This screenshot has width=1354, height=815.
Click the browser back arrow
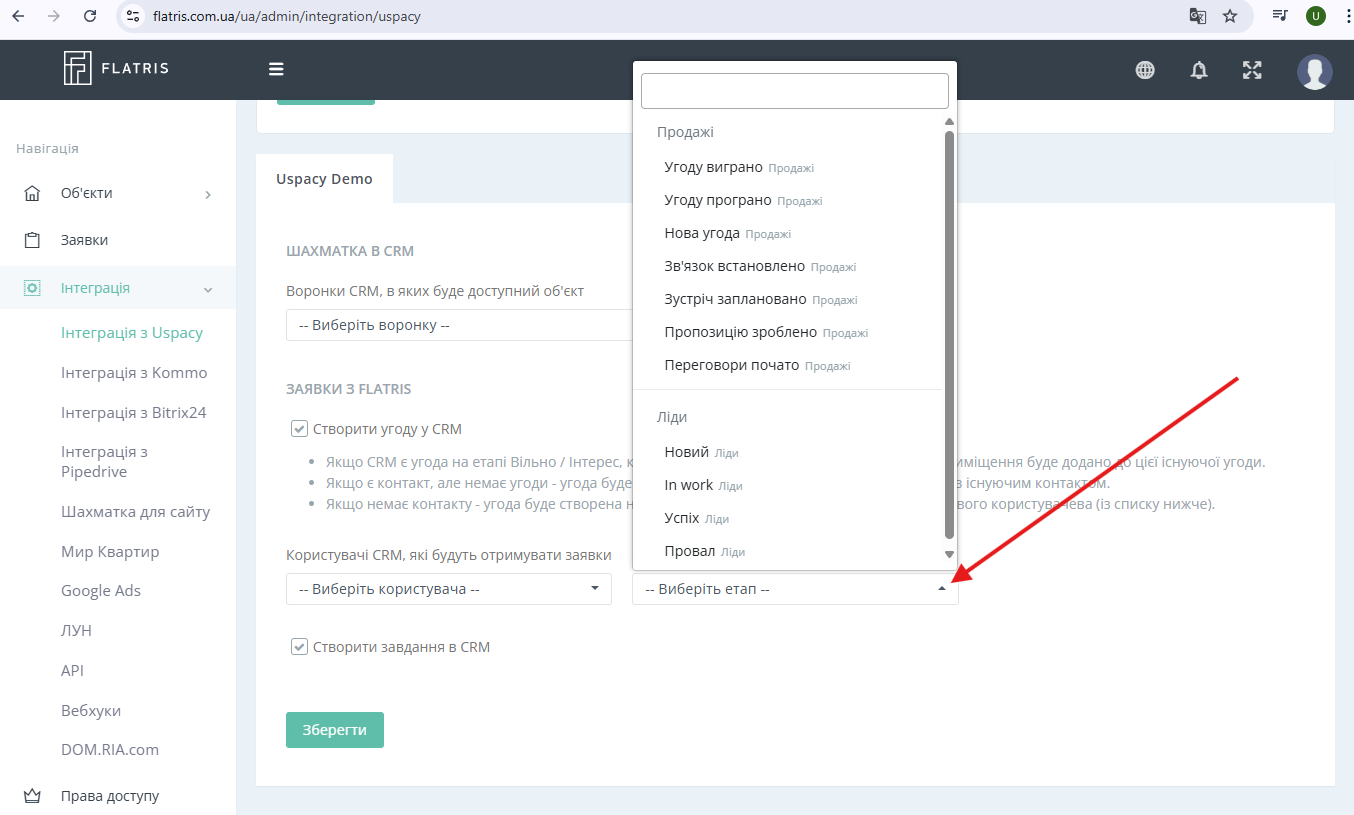coord(18,16)
